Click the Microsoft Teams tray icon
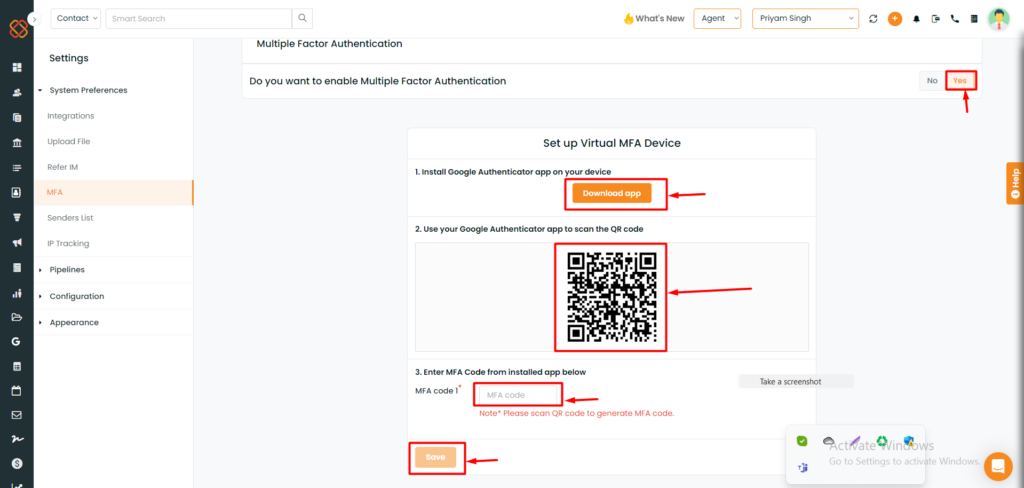 coord(802,468)
